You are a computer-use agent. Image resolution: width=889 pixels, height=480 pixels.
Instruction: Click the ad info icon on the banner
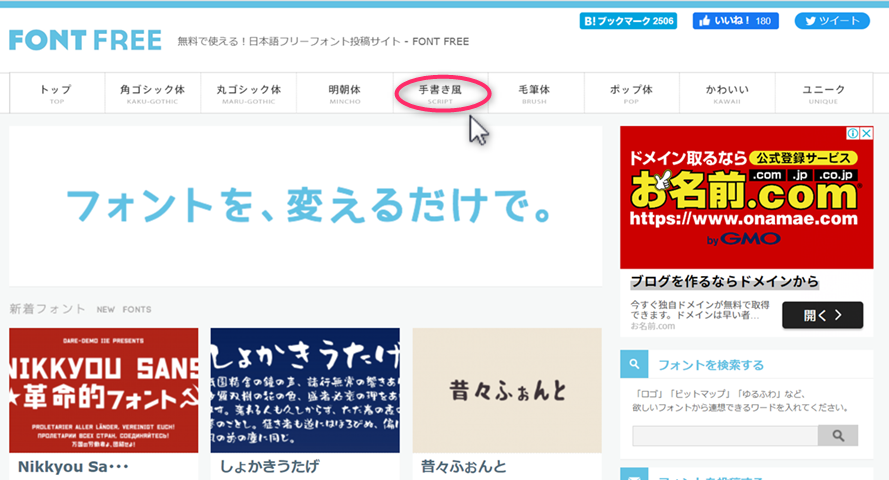tap(853, 134)
